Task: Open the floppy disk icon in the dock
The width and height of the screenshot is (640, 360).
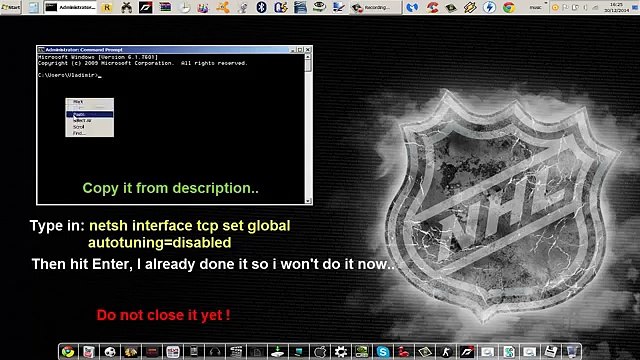Action: click(551, 351)
